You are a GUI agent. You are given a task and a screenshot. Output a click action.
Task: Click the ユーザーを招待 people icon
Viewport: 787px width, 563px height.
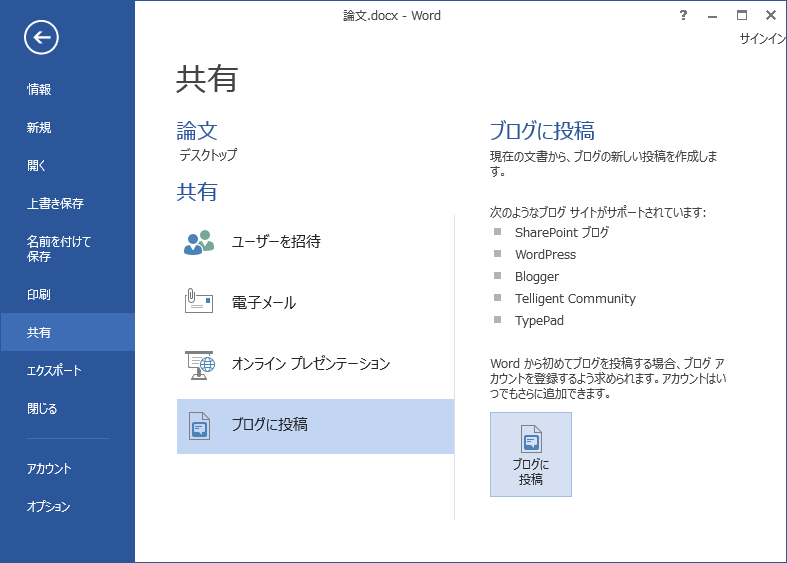[199, 242]
